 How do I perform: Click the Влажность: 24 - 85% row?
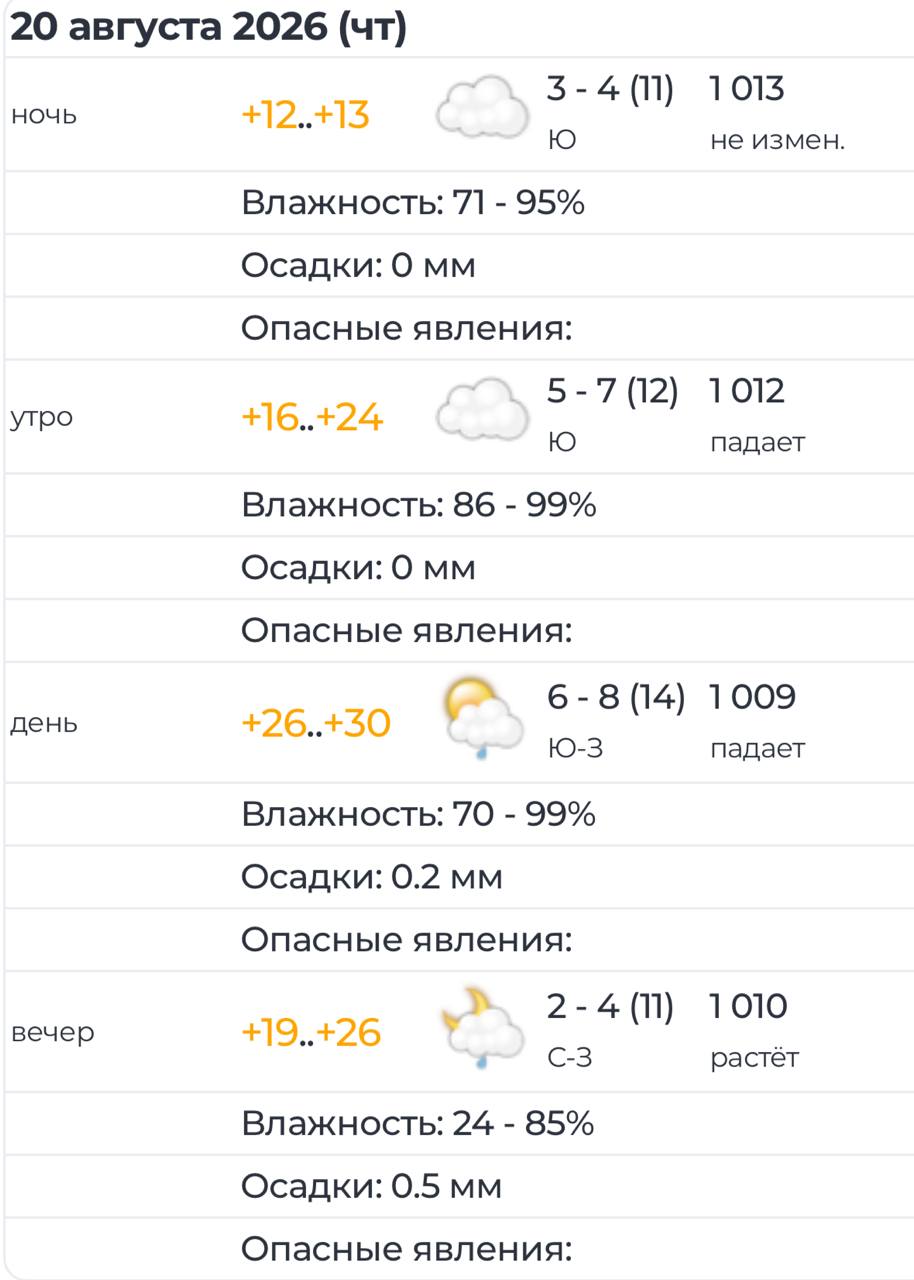pos(460,1124)
